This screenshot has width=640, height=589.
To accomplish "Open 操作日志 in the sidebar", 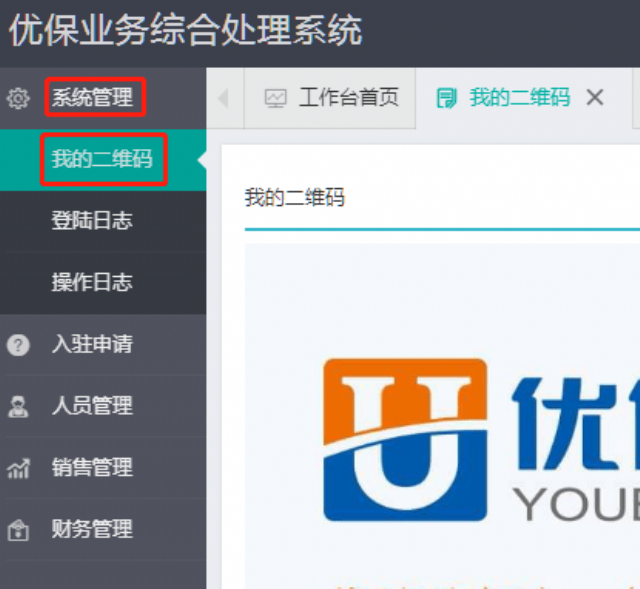I will click(92, 283).
